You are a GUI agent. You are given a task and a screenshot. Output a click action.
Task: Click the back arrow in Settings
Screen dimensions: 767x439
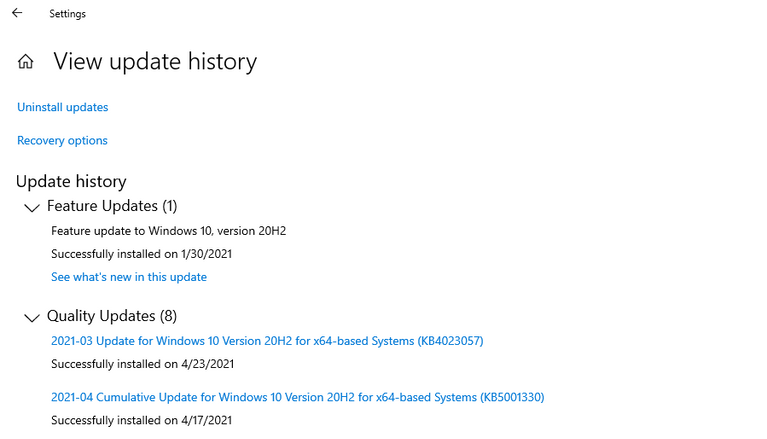(17, 13)
